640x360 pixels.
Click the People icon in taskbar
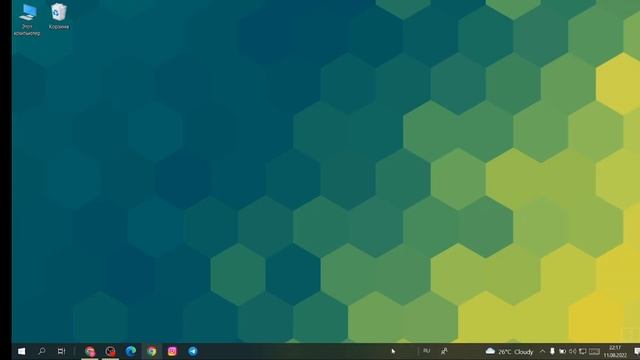444,351
